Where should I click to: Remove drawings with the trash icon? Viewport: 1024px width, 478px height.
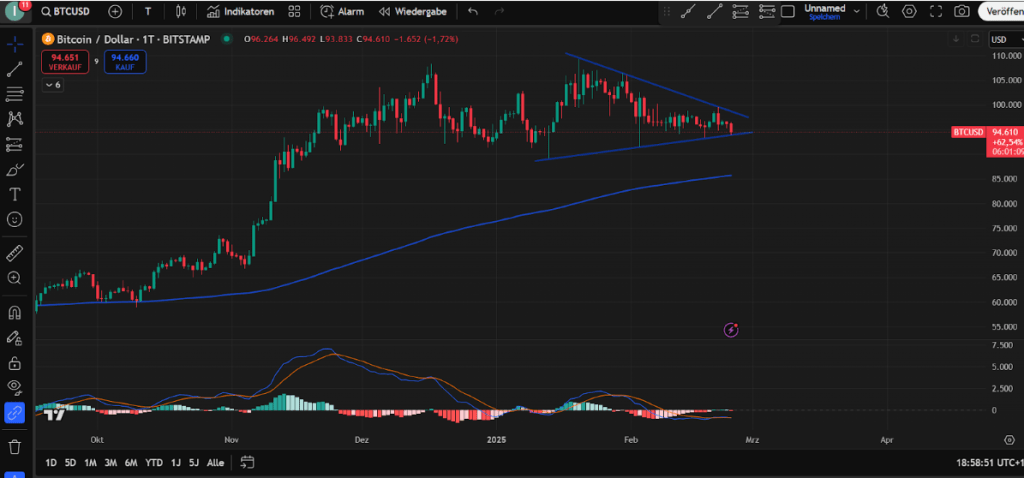[x=15, y=447]
